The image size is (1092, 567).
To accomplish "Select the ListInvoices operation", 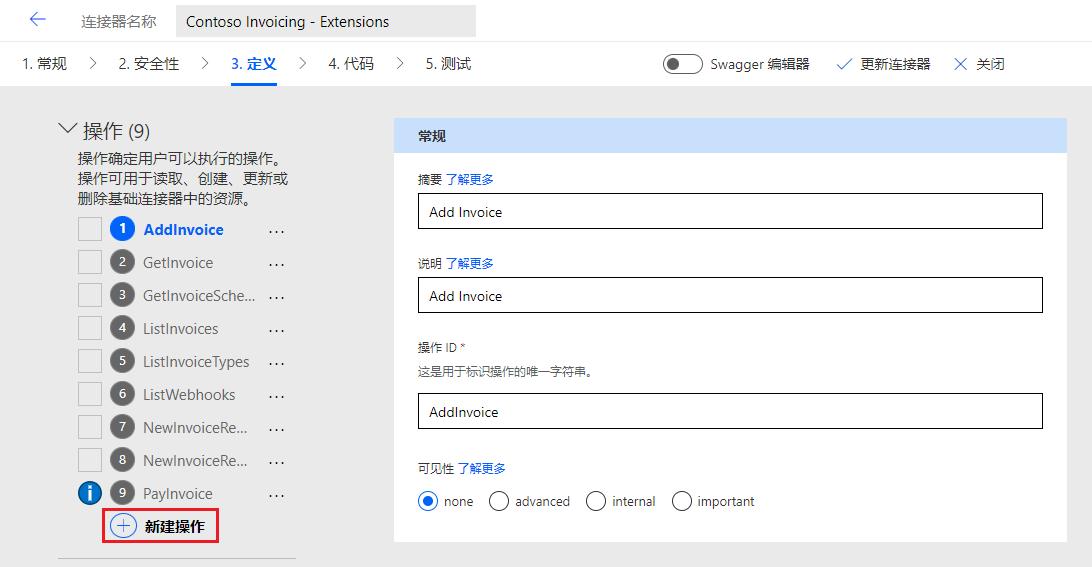I will [x=180, y=329].
